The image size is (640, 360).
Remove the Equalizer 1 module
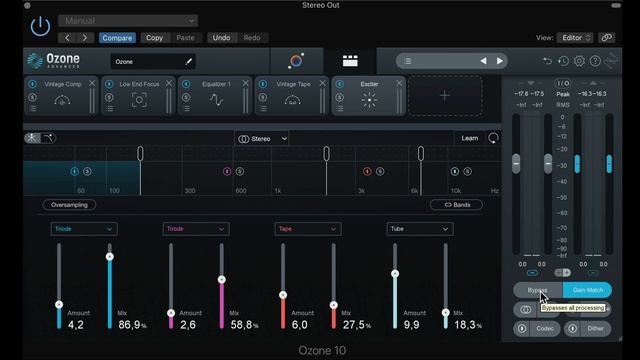(245, 83)
